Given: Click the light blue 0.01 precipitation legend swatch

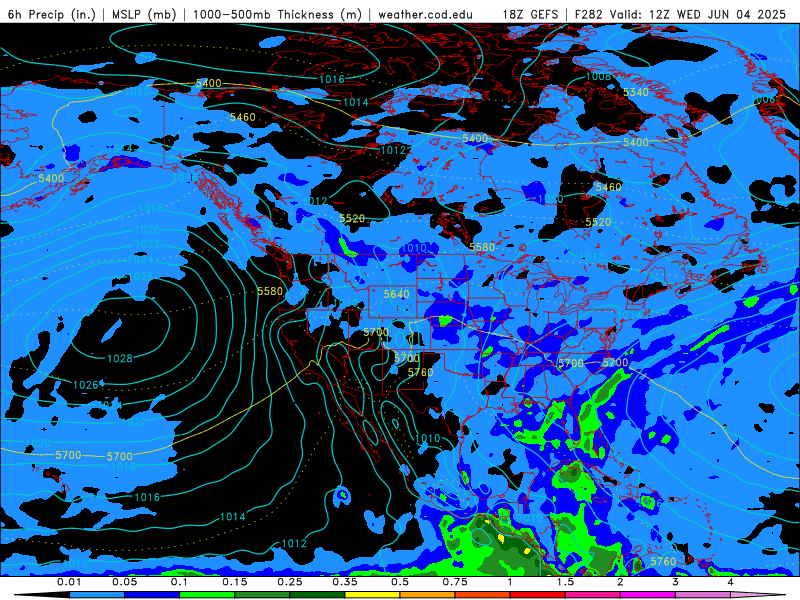Looking at the screenshot, I should (x=97, y=595).
